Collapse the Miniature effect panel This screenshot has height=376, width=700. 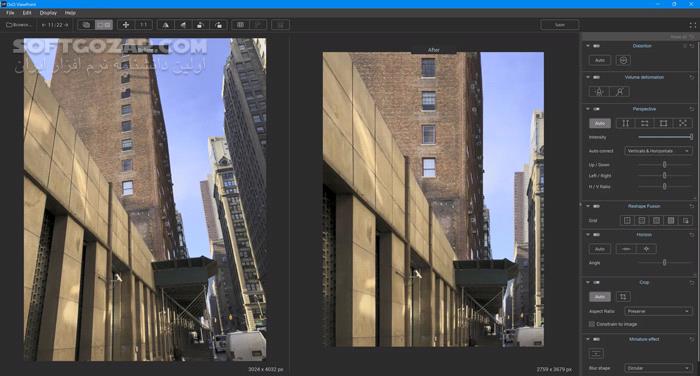tap(588, 339)
